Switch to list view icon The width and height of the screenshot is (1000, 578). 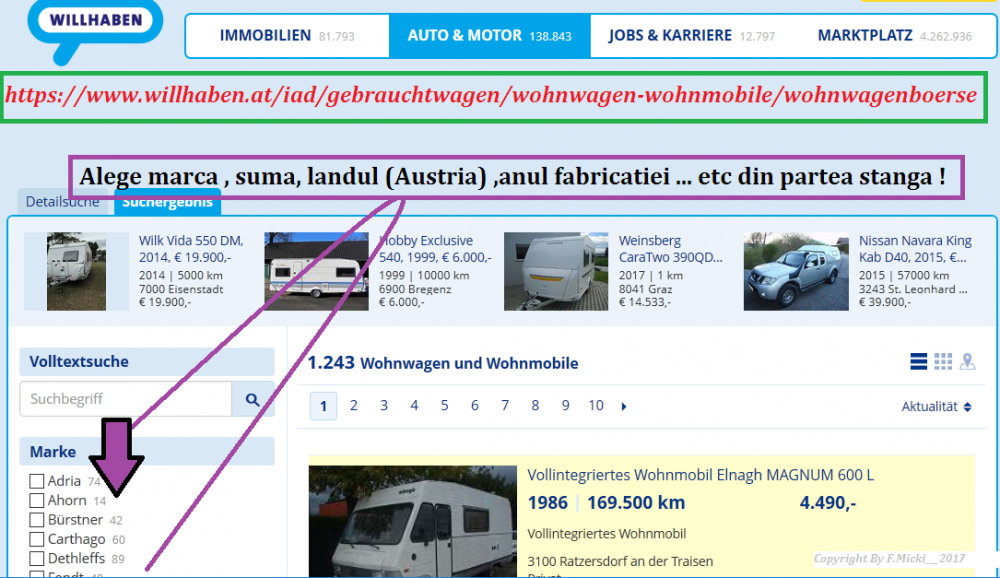(x=918, y=361)
